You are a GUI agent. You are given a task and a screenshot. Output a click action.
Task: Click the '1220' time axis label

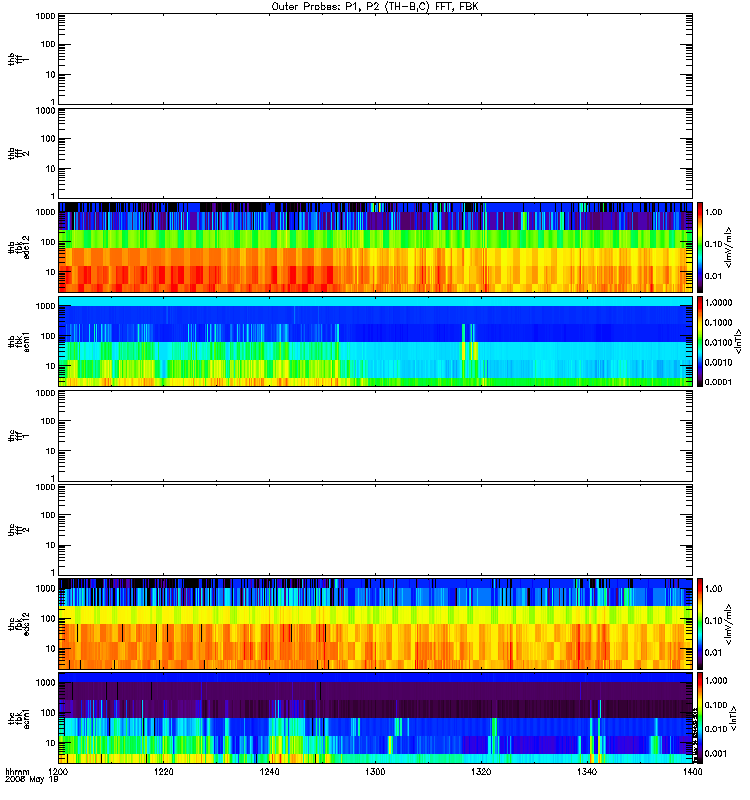tap(164, 772)
